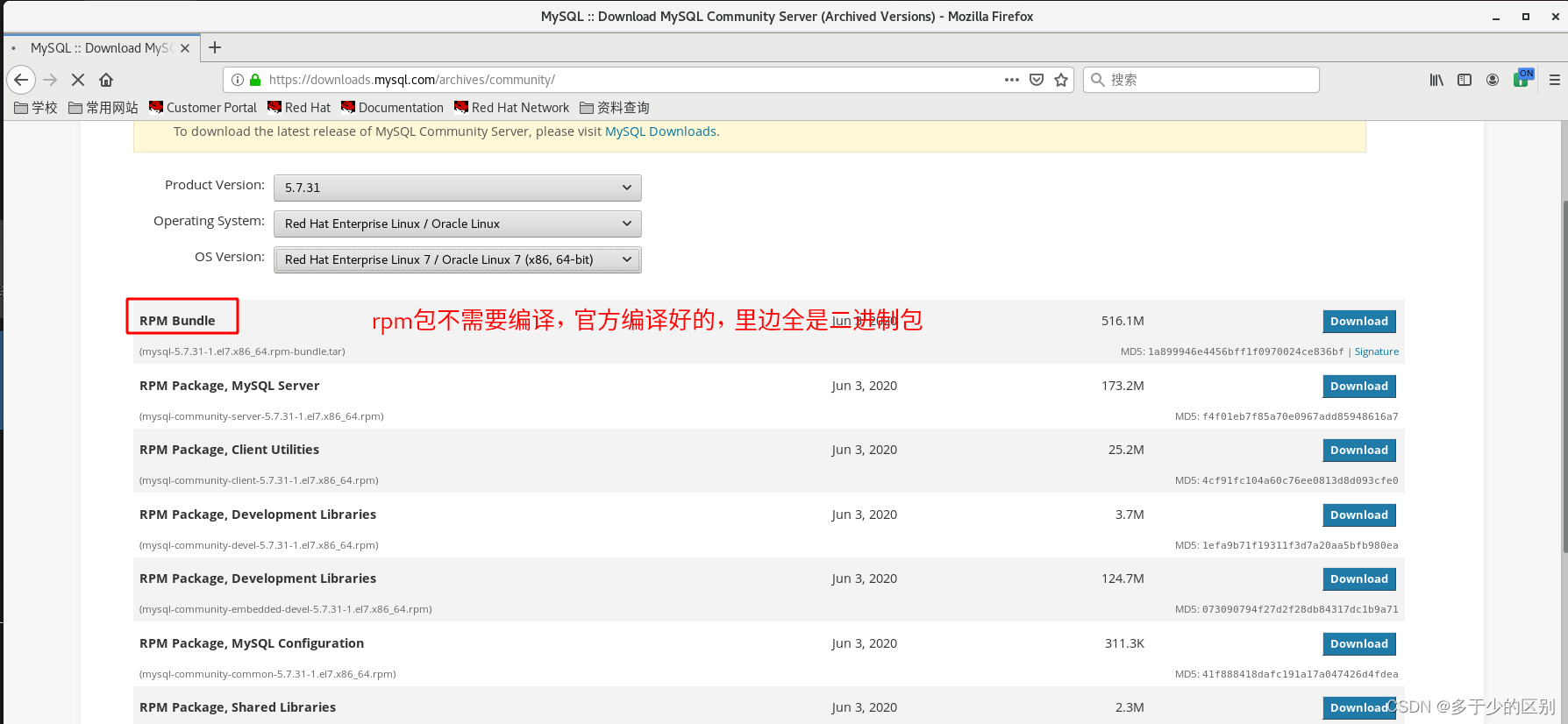Open the Firefox hamburger menu
The width and height of the screenshot is (1568, 724).
[1554, 80]
